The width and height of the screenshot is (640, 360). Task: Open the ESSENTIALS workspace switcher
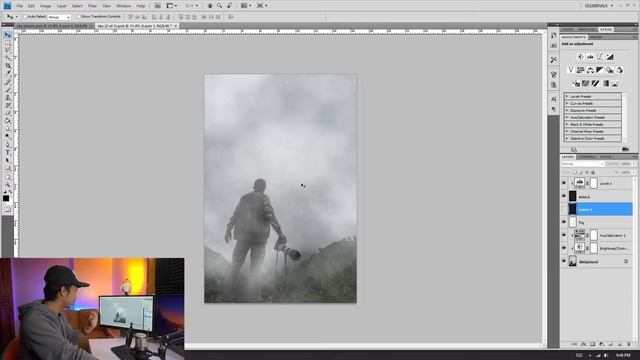coord(599,6)
